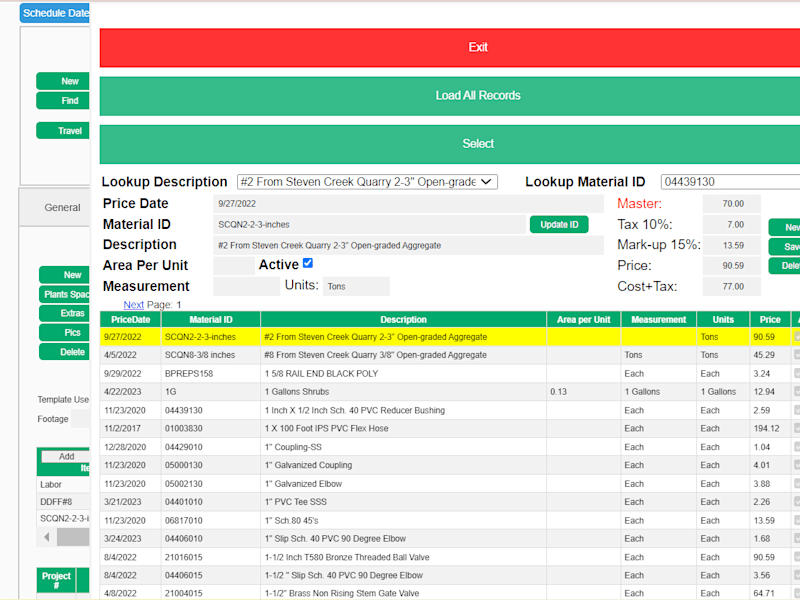
Task: Open the Lookup Description dropdown
Action: click(367, 182)
